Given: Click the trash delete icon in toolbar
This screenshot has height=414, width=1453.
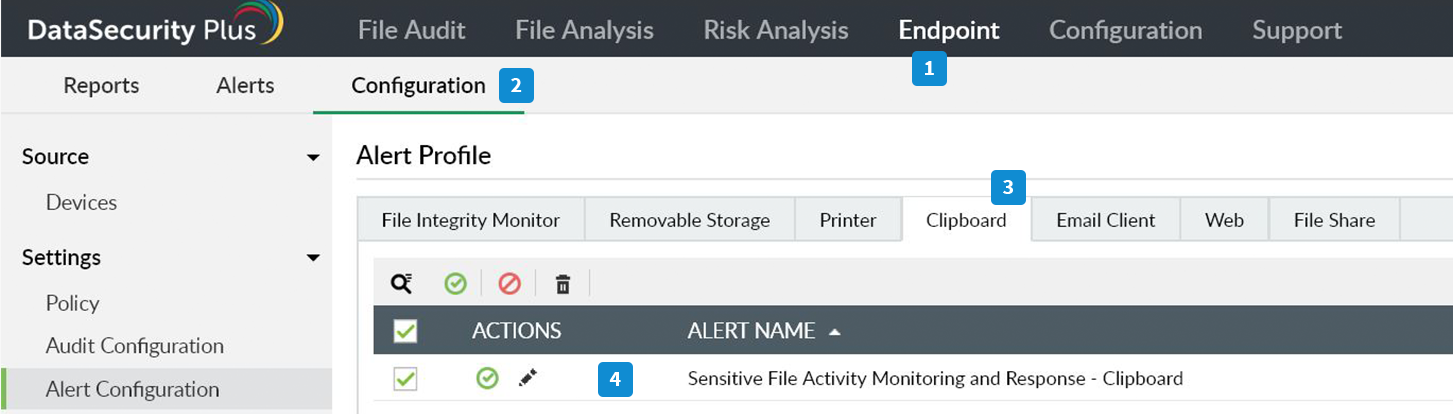Looking at the screenshot, I should tap(563, 285).
